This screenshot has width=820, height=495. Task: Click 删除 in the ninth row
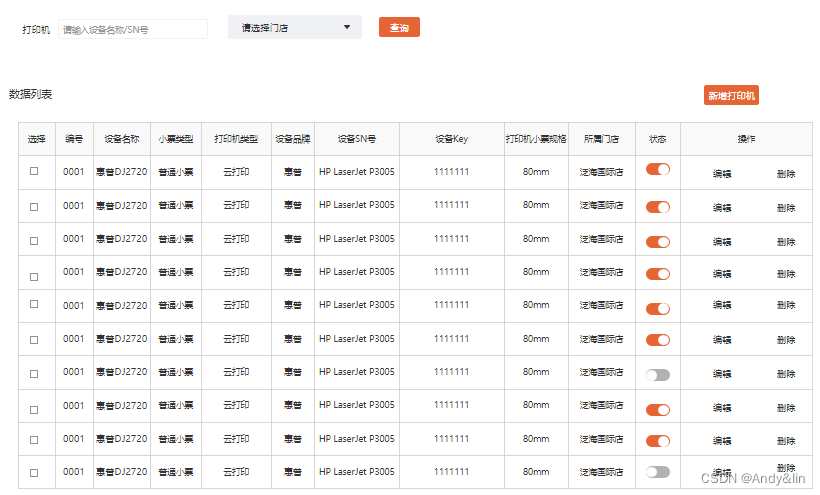[786, 441]
